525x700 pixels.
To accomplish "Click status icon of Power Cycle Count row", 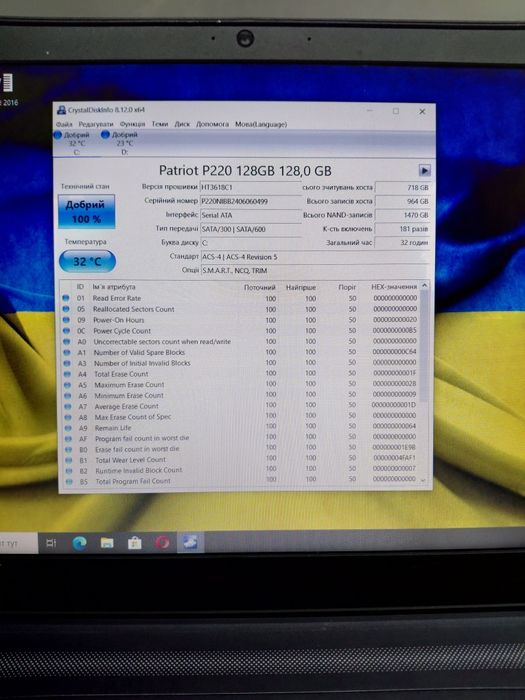I will pos(67,331).
